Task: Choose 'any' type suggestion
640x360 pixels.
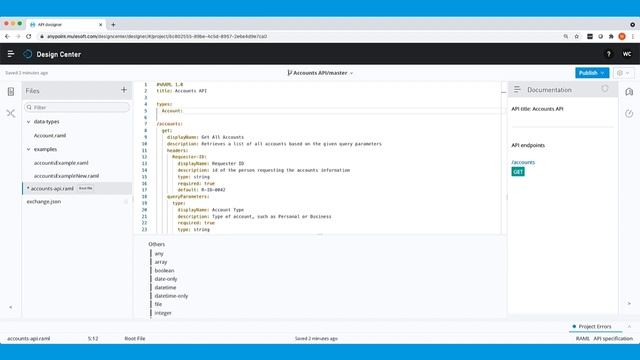Action: coord(159,253)
